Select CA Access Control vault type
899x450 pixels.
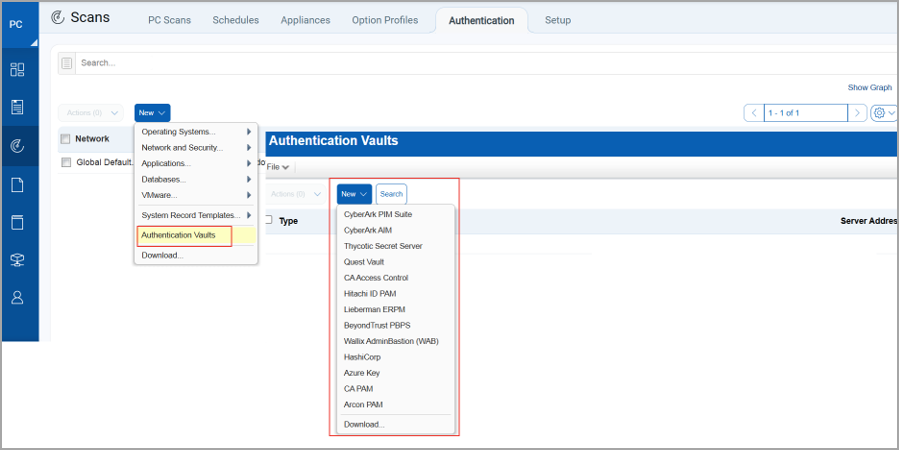[x=395, y=278]
